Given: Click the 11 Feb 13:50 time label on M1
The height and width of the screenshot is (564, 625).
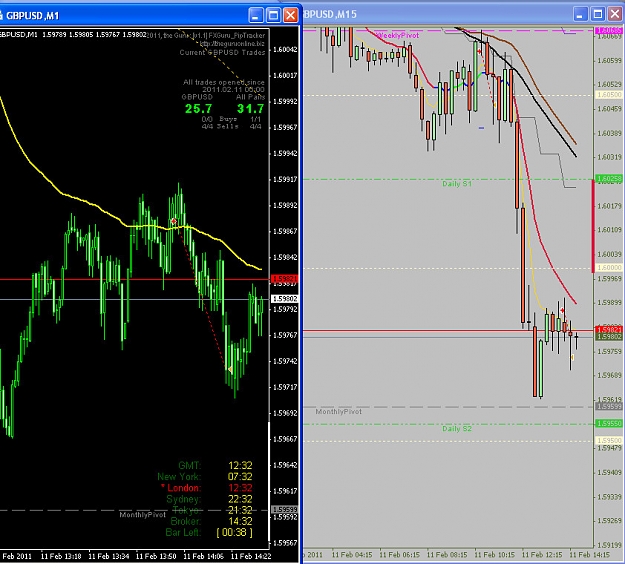Looking at the screenshot, I should [156, 556].
